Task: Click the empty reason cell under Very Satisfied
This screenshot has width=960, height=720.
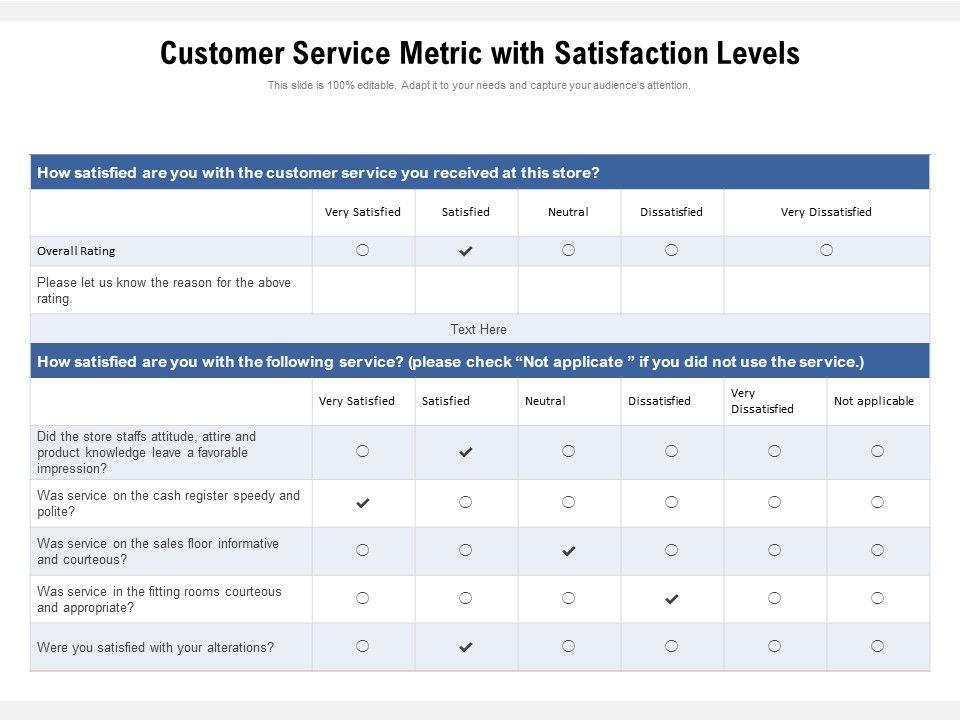Action: click(363, 290)
